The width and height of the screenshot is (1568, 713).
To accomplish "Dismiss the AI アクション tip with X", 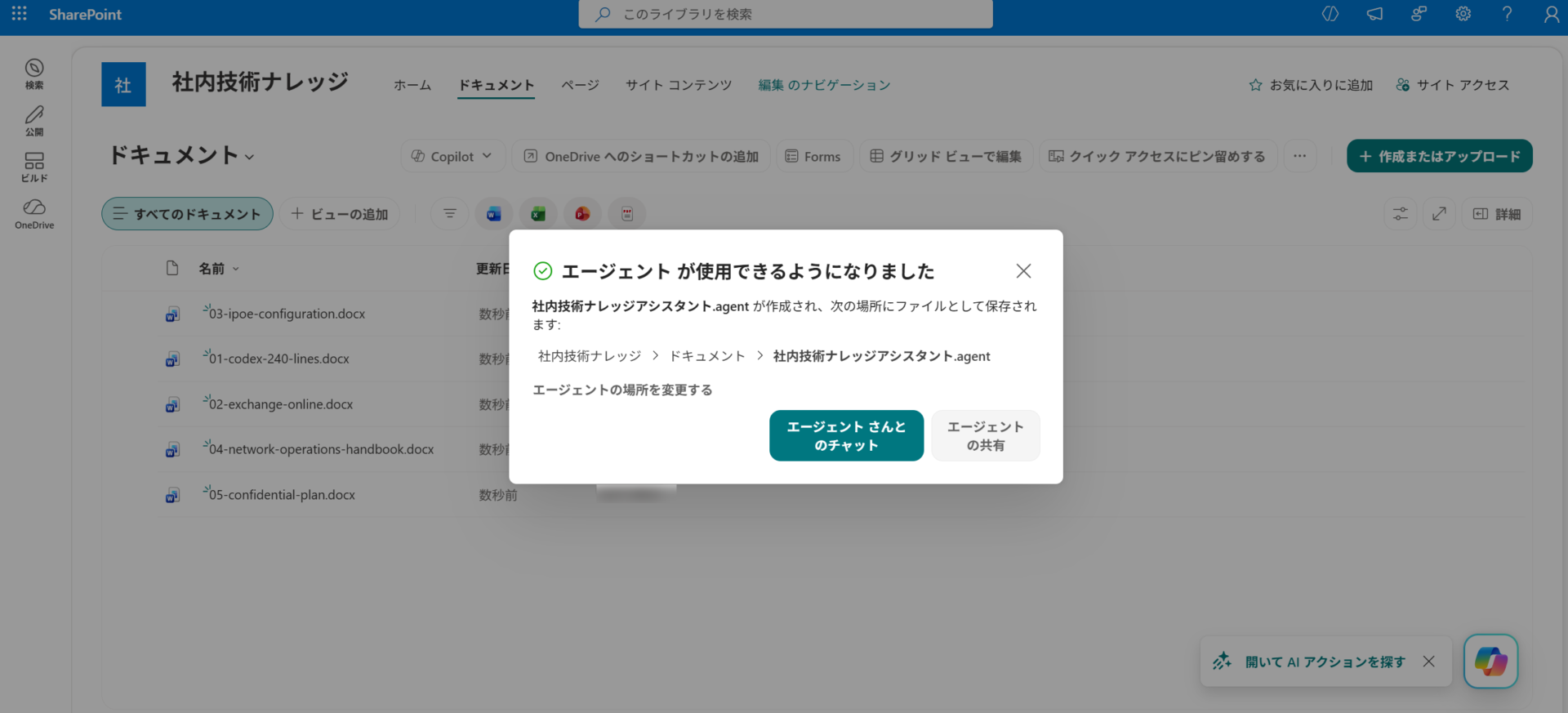I will click(x=1428, y=662).
